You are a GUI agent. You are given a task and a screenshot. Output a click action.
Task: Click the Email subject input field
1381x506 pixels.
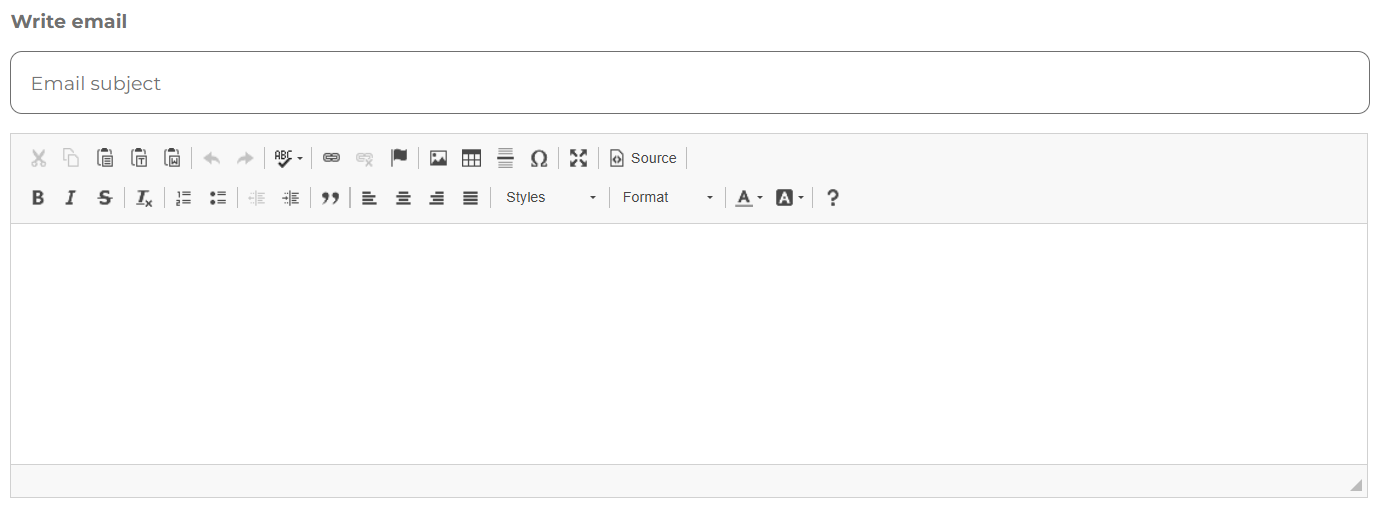689,83
